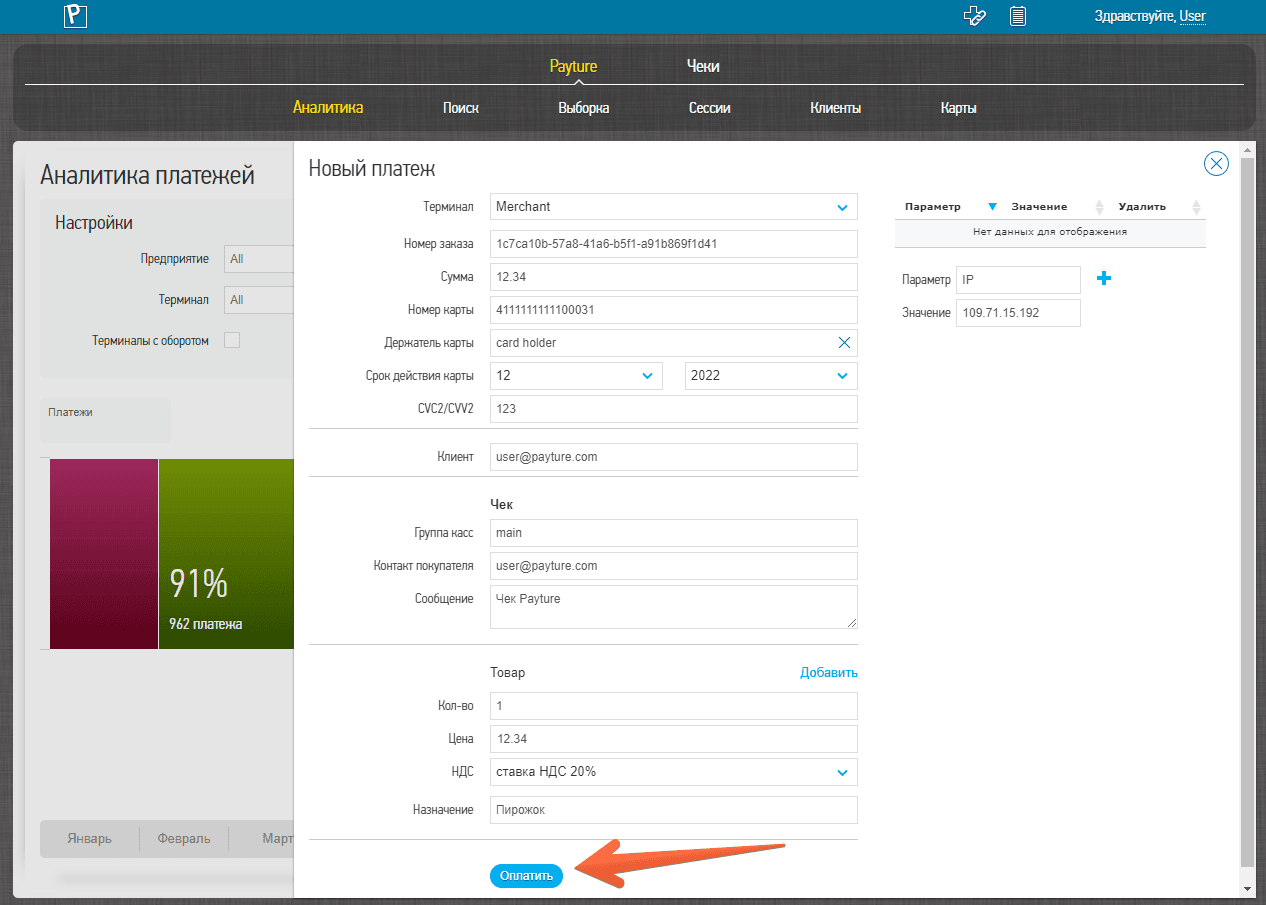Click the Сообщение text area
This screenshot has height=905, width=1266.
[x=674, y=607]
